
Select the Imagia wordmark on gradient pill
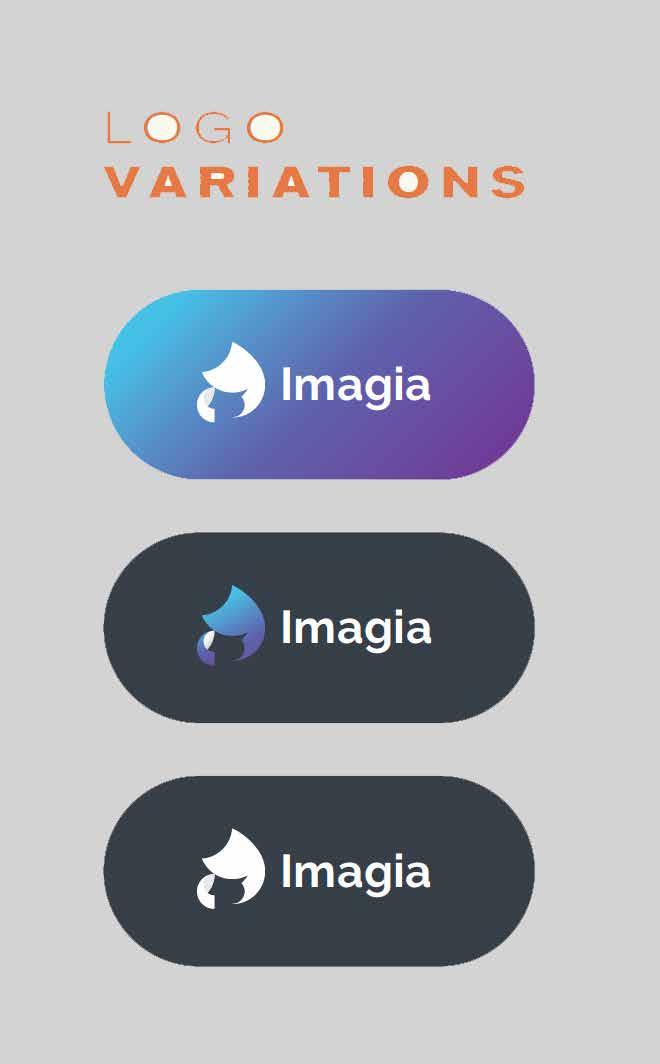point(356,387)
